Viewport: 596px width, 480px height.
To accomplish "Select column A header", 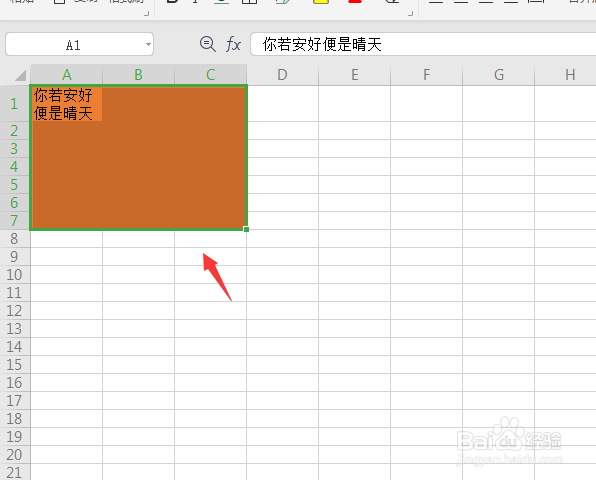I will point(67,75).
